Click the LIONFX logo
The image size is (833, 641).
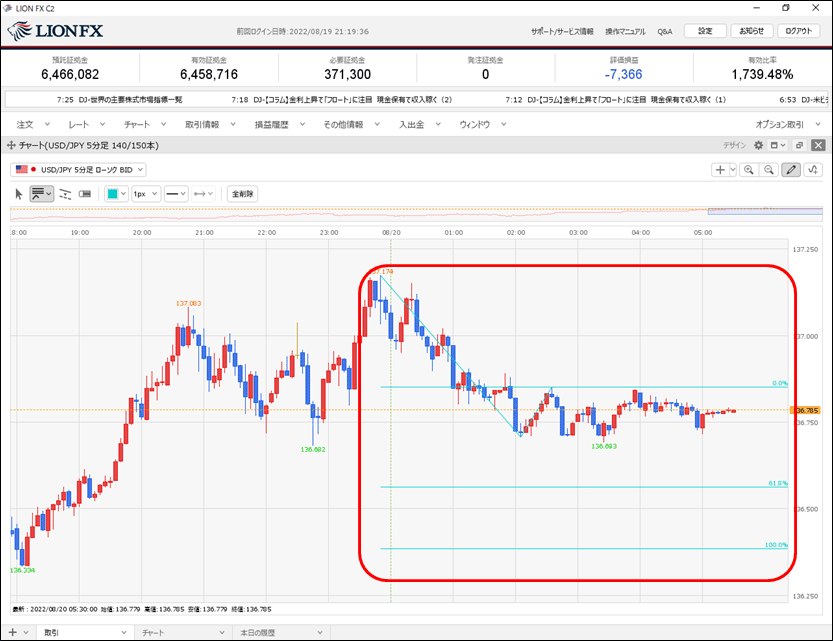55,31
